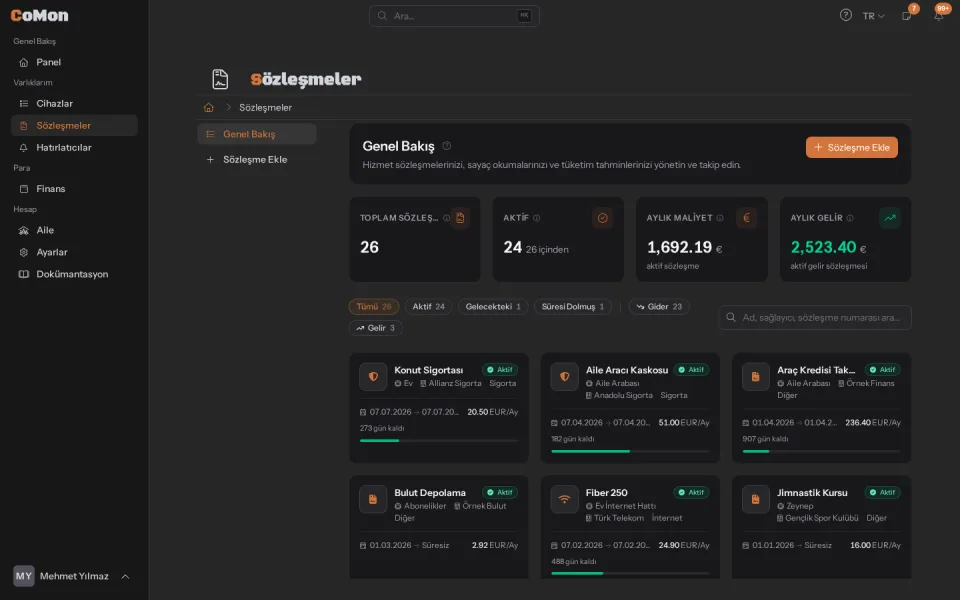960x600 pixels.
Task: Click the Fiber 250 progress bar
Action: (x=630, y=574)
